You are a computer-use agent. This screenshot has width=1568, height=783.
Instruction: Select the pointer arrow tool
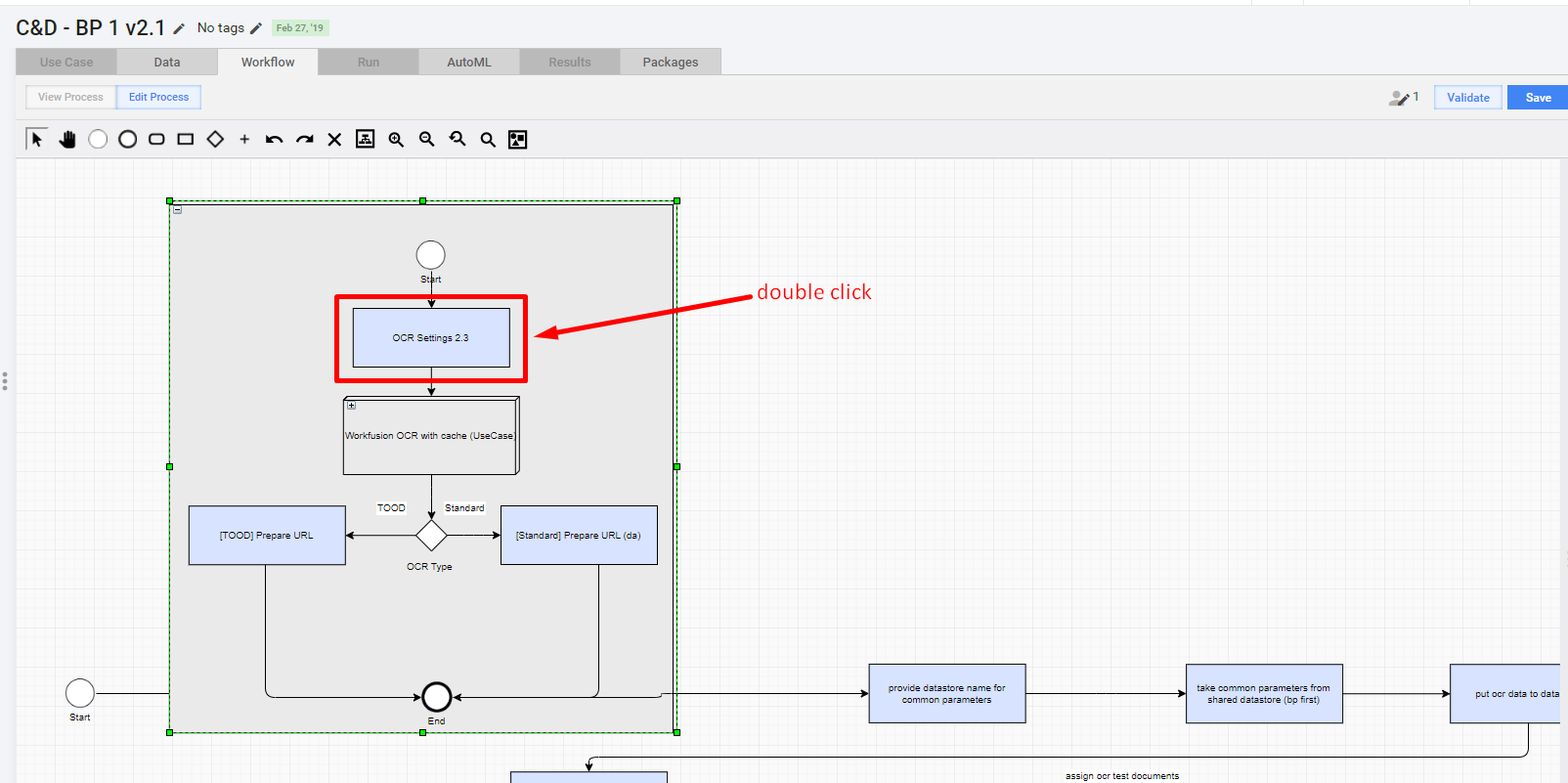(x=36, y=139)
